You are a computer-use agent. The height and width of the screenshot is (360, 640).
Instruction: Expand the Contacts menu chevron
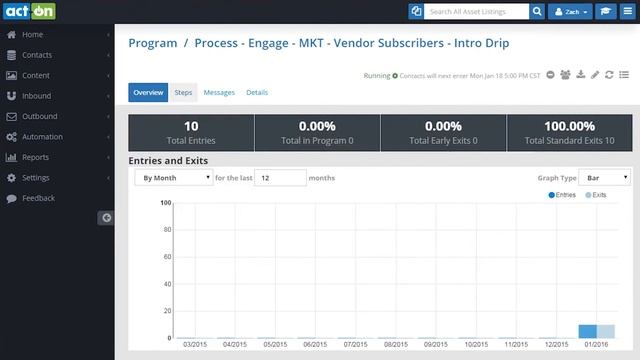108,56
